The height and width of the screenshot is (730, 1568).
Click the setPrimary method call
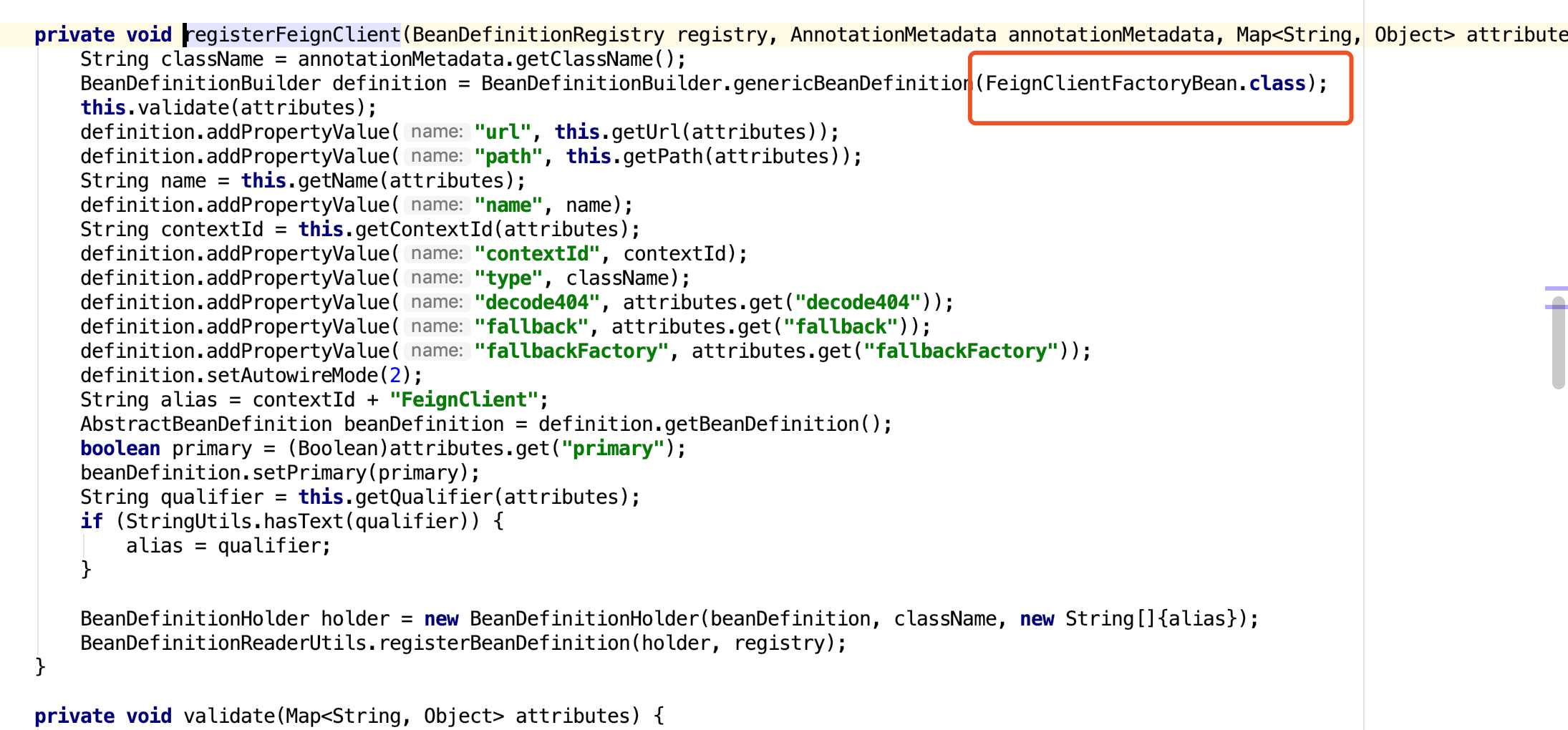[x=309, y=472]
